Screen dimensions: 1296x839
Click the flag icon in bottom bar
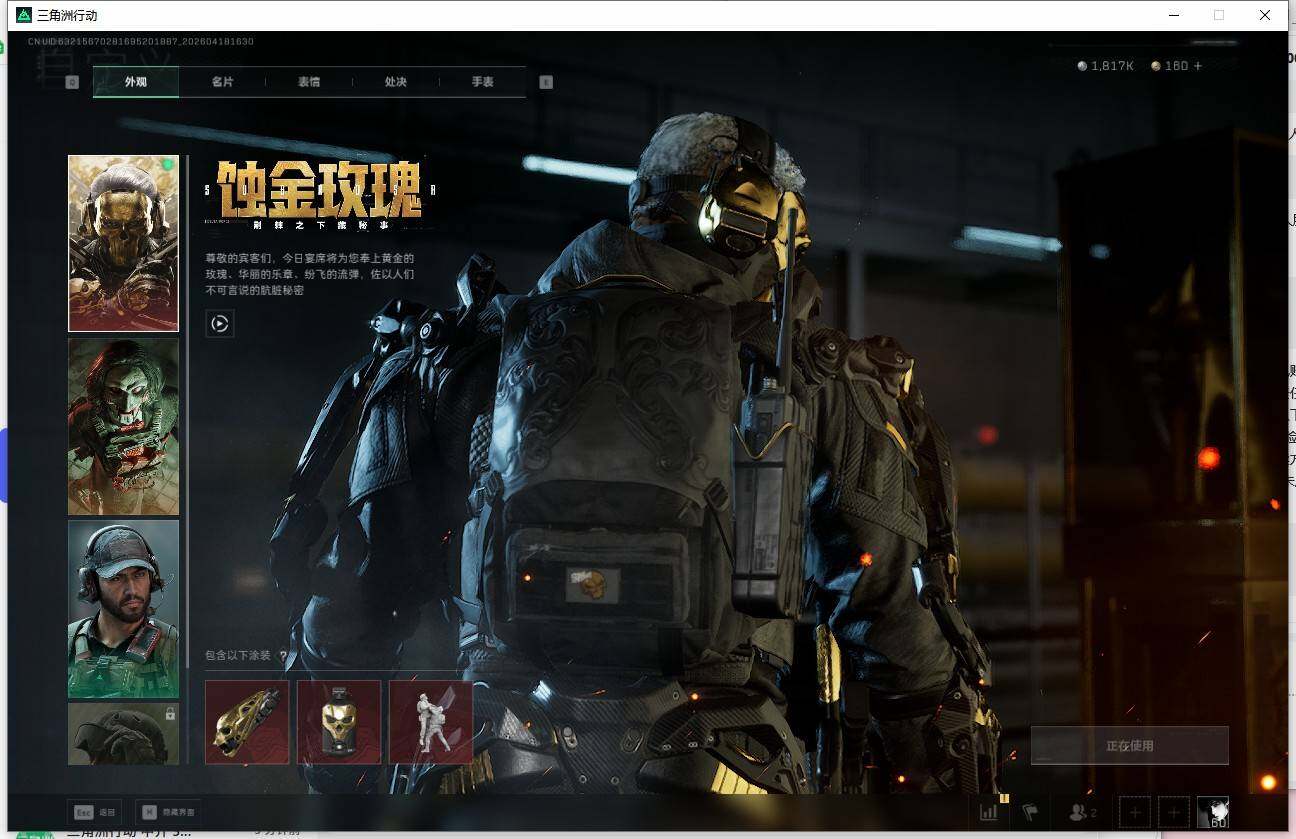click(1030, 813)
